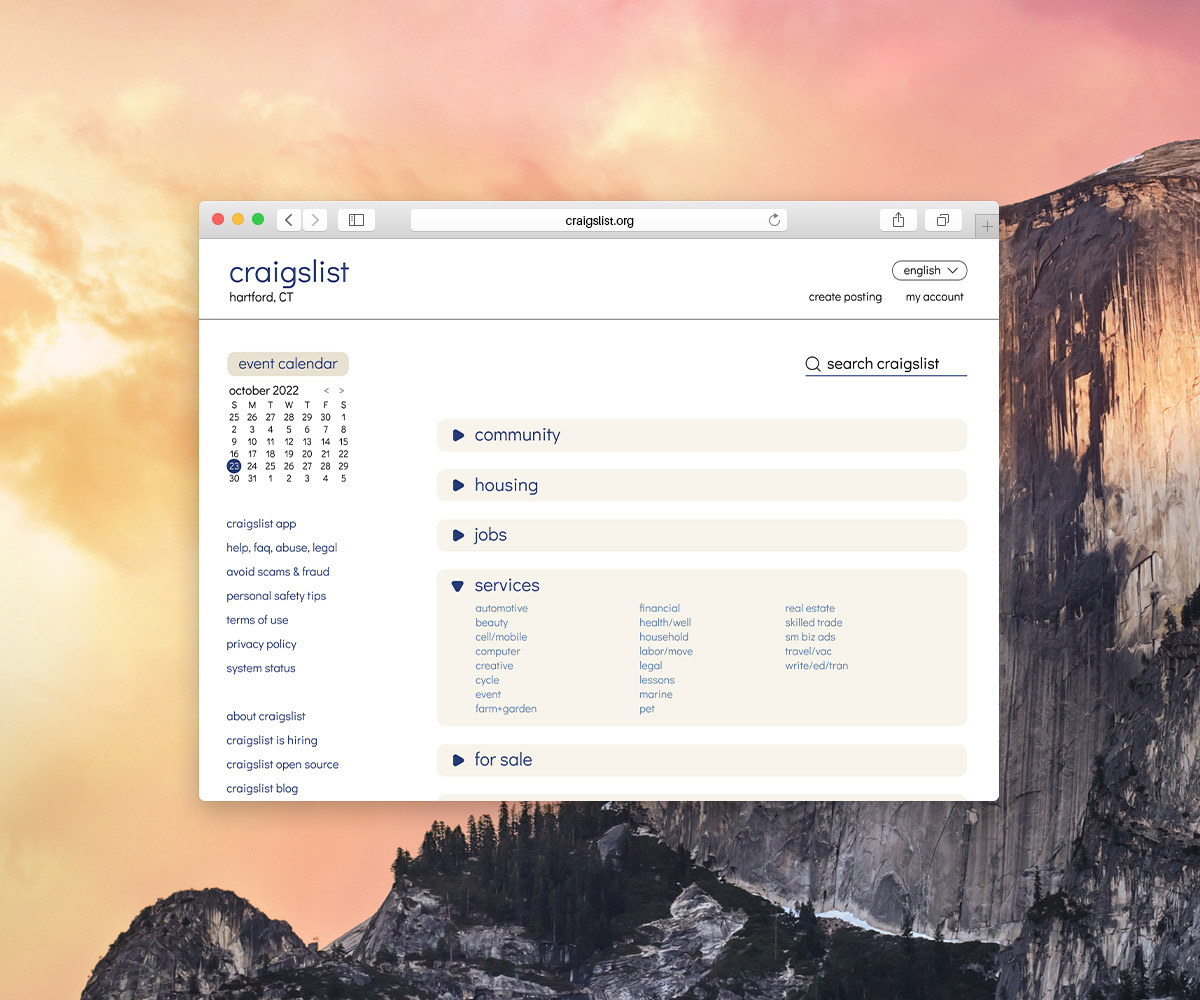Click the create posting link
The height and width of the screenshot is (1000, 1200).
(845, 297)
